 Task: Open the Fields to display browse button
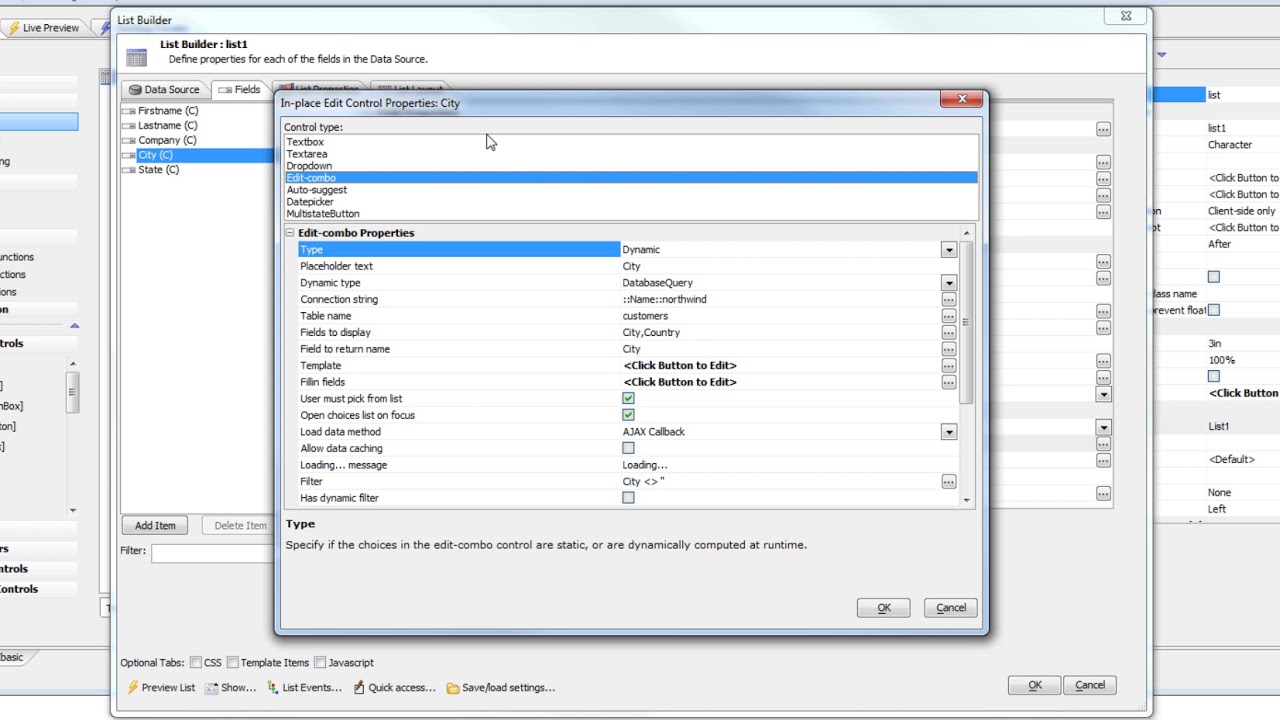[948, 332]
